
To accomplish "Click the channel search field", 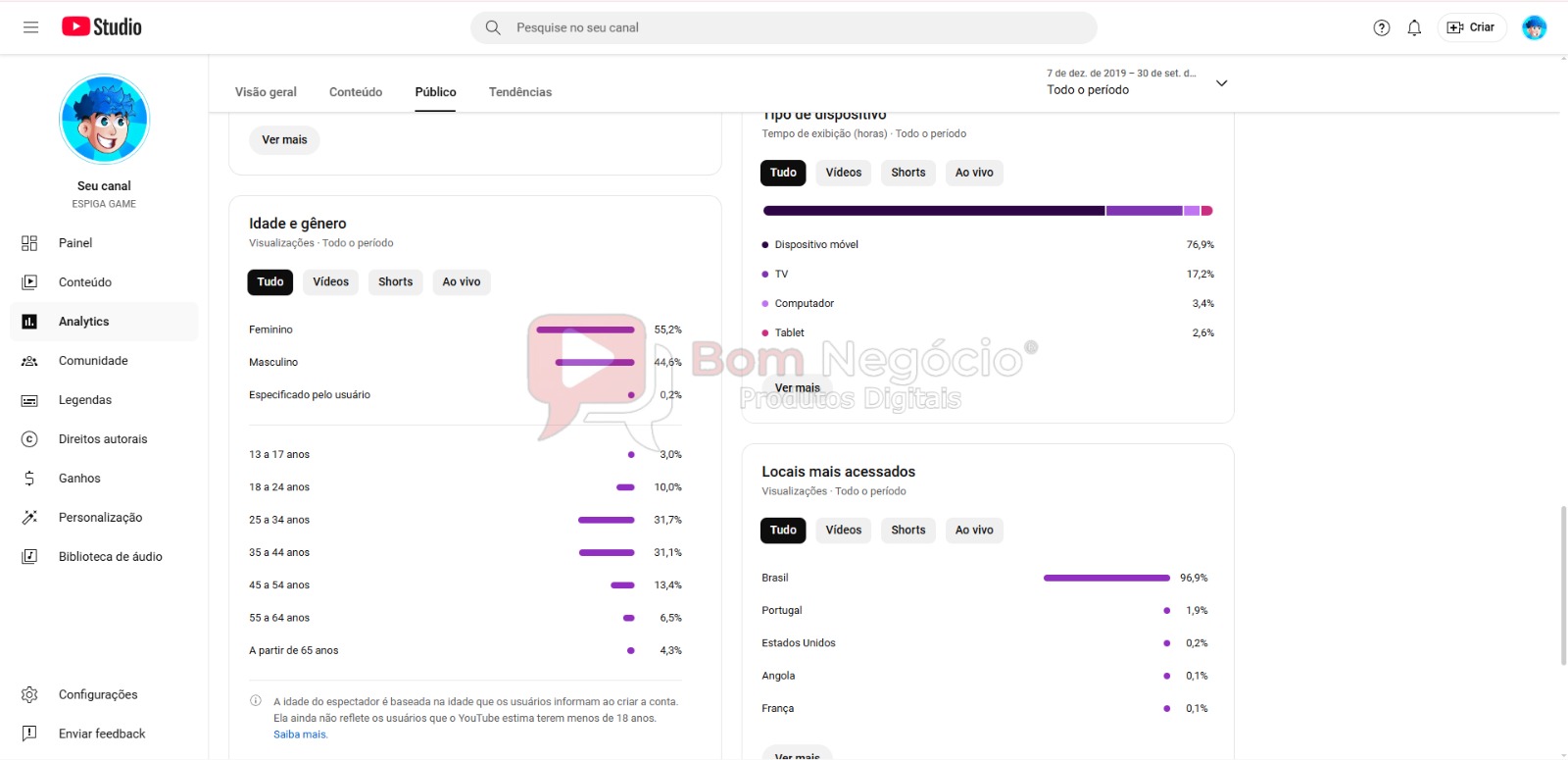I will click(x=784, y=27).
